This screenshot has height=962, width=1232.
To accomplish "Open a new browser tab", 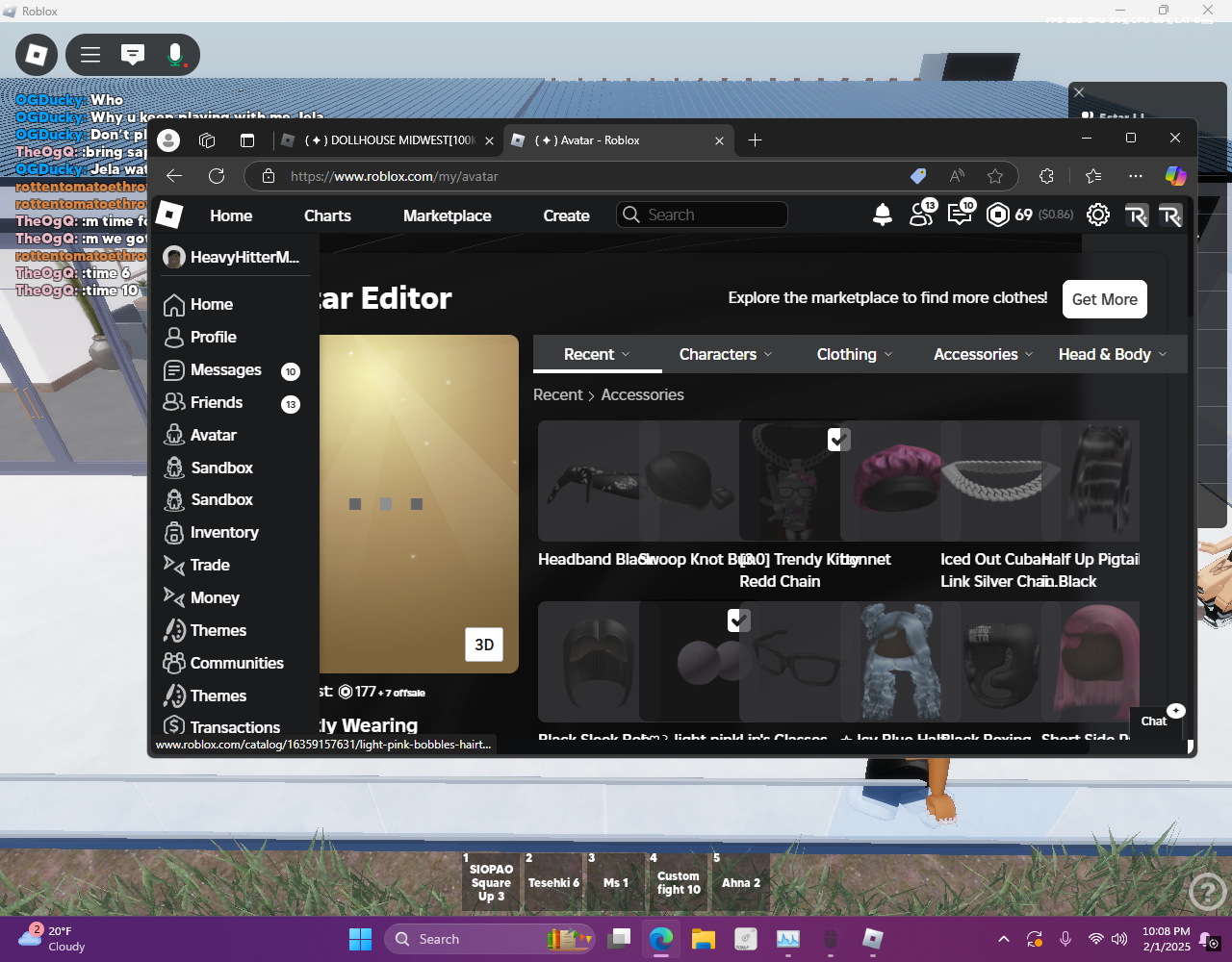I will (756, 140).
